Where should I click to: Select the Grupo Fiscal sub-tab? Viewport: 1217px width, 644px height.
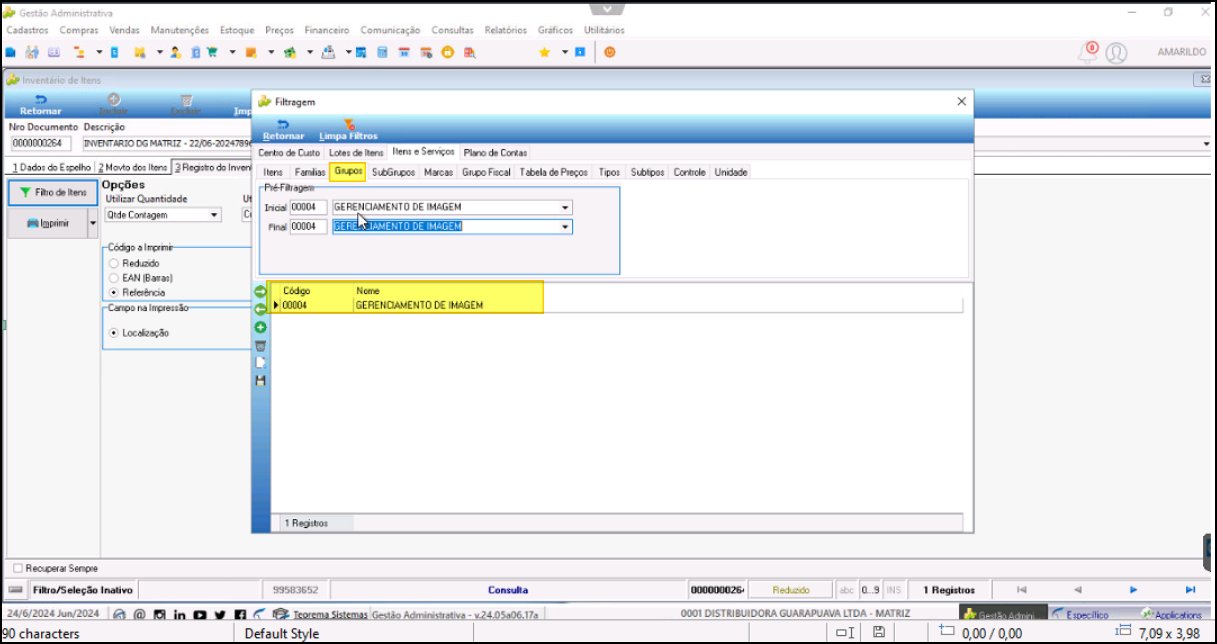[486, 172]
